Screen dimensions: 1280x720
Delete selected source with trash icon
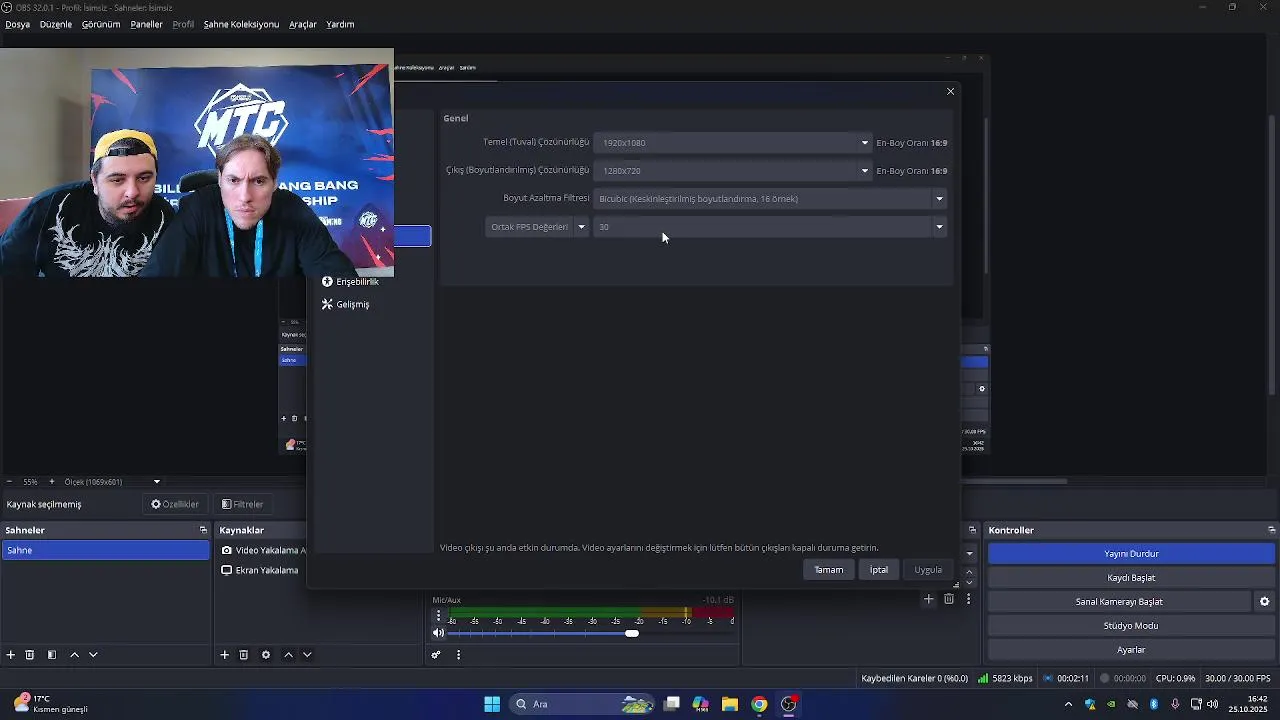244,655
